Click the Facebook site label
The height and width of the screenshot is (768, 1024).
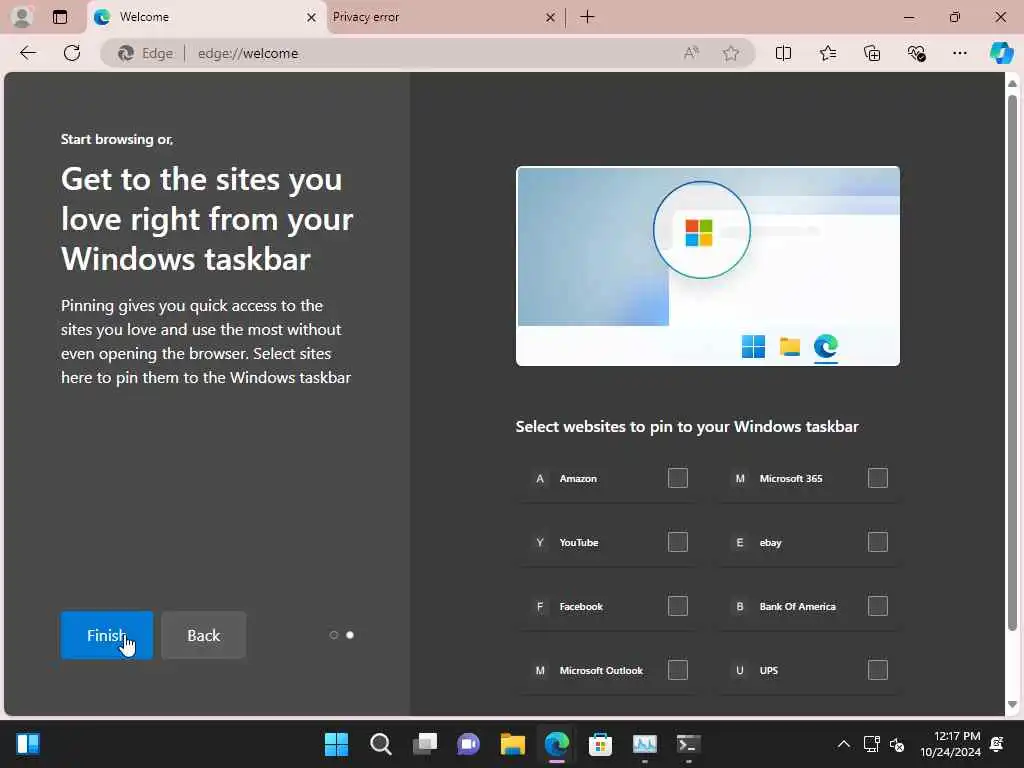point(581,607)
